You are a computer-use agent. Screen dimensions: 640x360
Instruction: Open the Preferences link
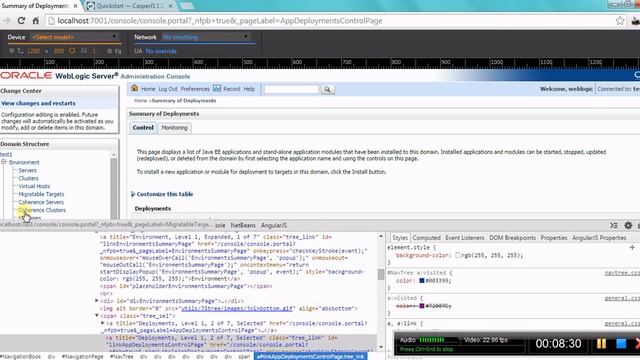(195, 89)
